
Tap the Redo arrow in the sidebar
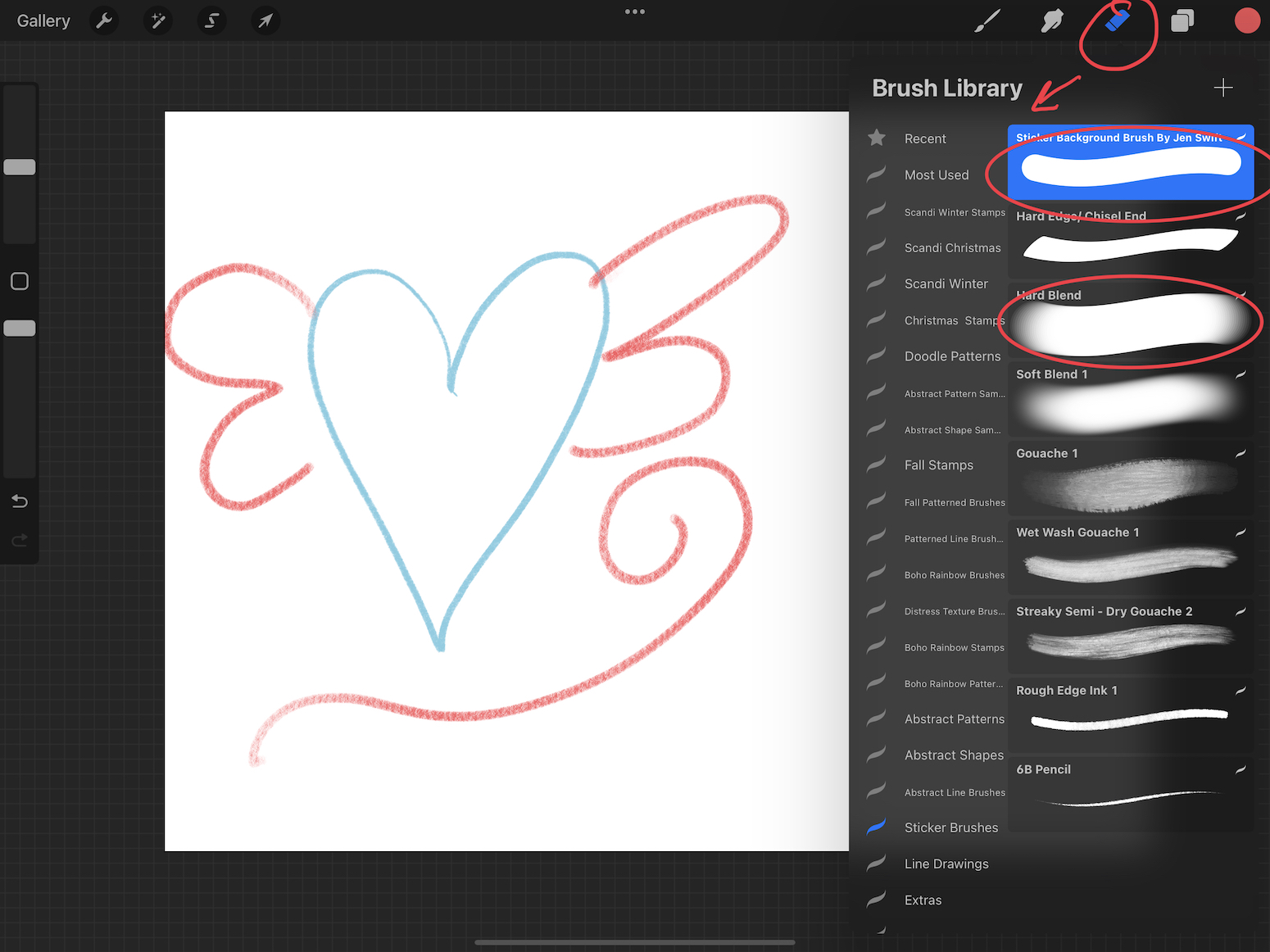[x=19, y=540]
